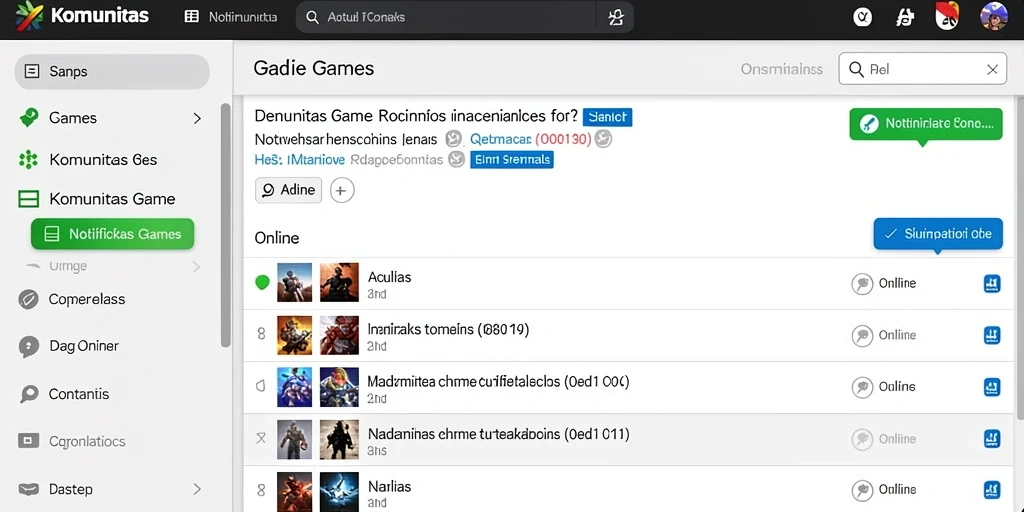Click the Dag Oniner chat bubble icon
1024x512 pixels.
click(28, 346)
